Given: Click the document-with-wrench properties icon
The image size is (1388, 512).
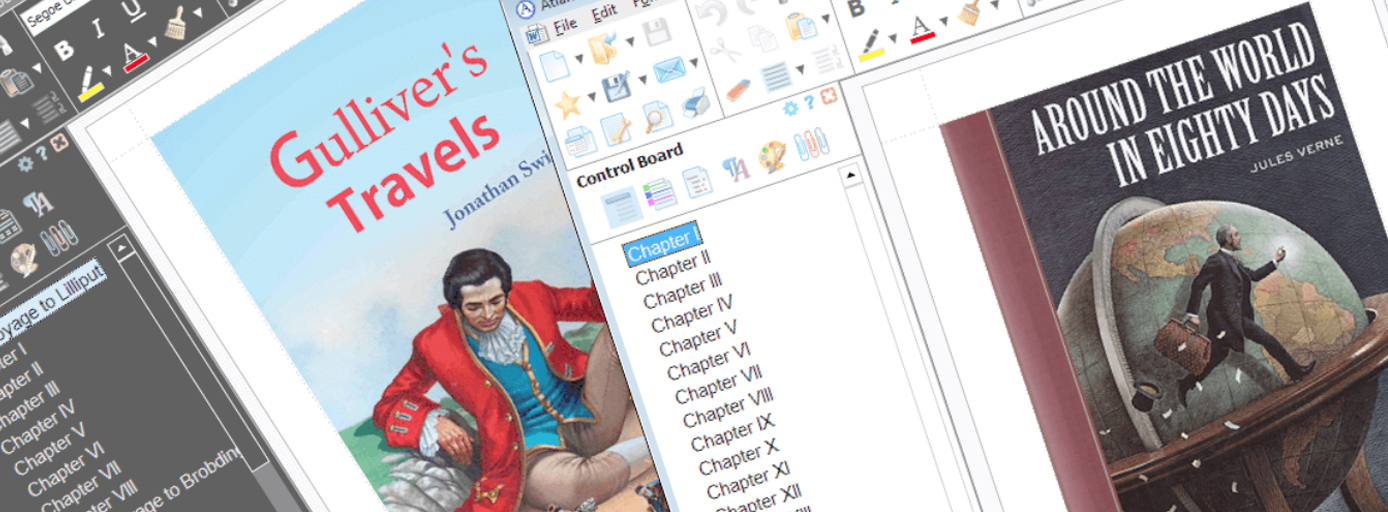Looking at the screenshot, I should [615, 129].
